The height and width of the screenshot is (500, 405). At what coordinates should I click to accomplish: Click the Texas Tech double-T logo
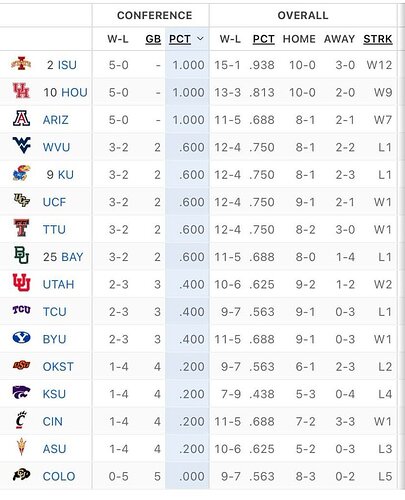(x=21, y=228)
